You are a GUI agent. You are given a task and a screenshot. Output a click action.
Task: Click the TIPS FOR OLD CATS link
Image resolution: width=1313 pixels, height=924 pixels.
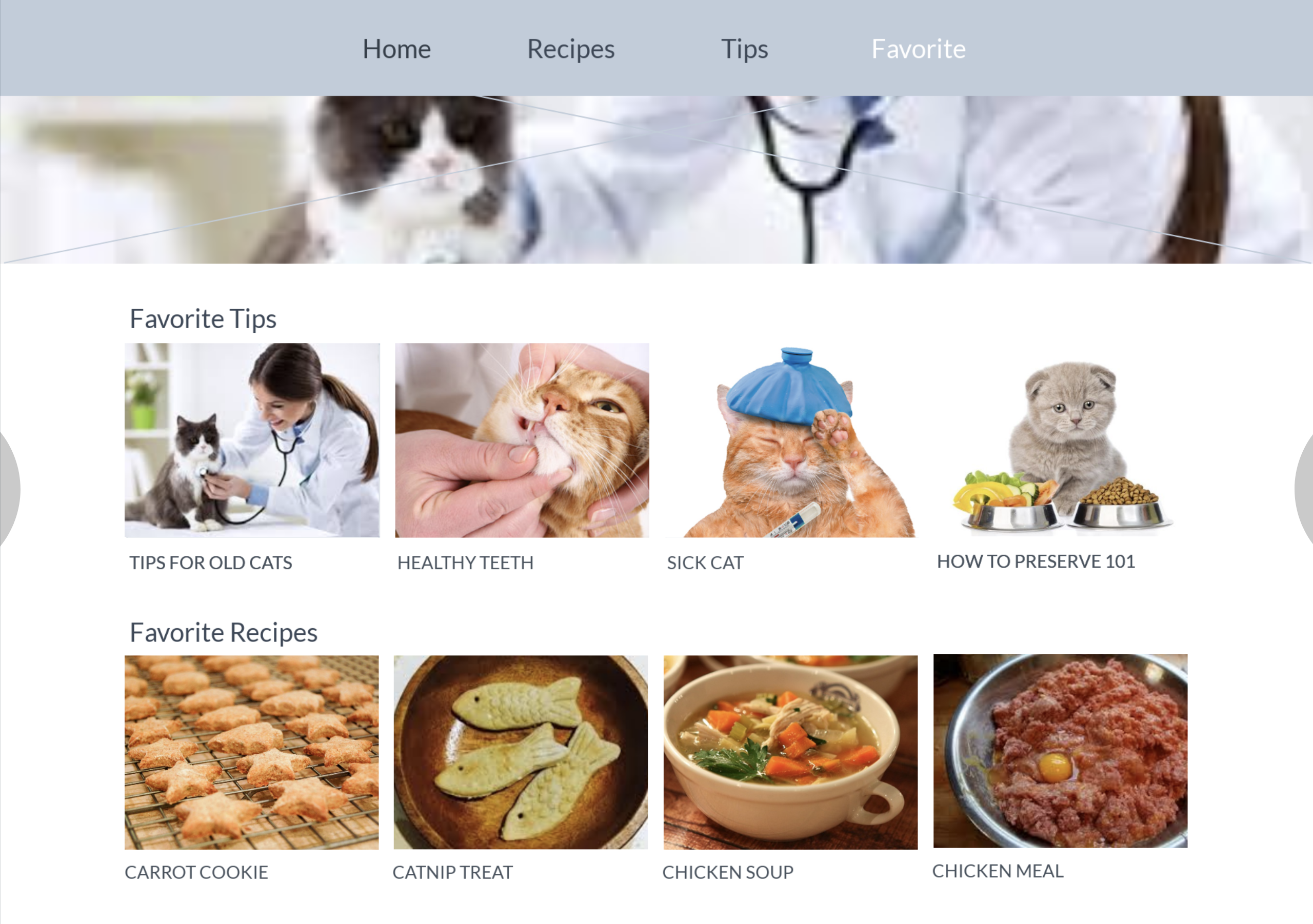tap(211, 563)
